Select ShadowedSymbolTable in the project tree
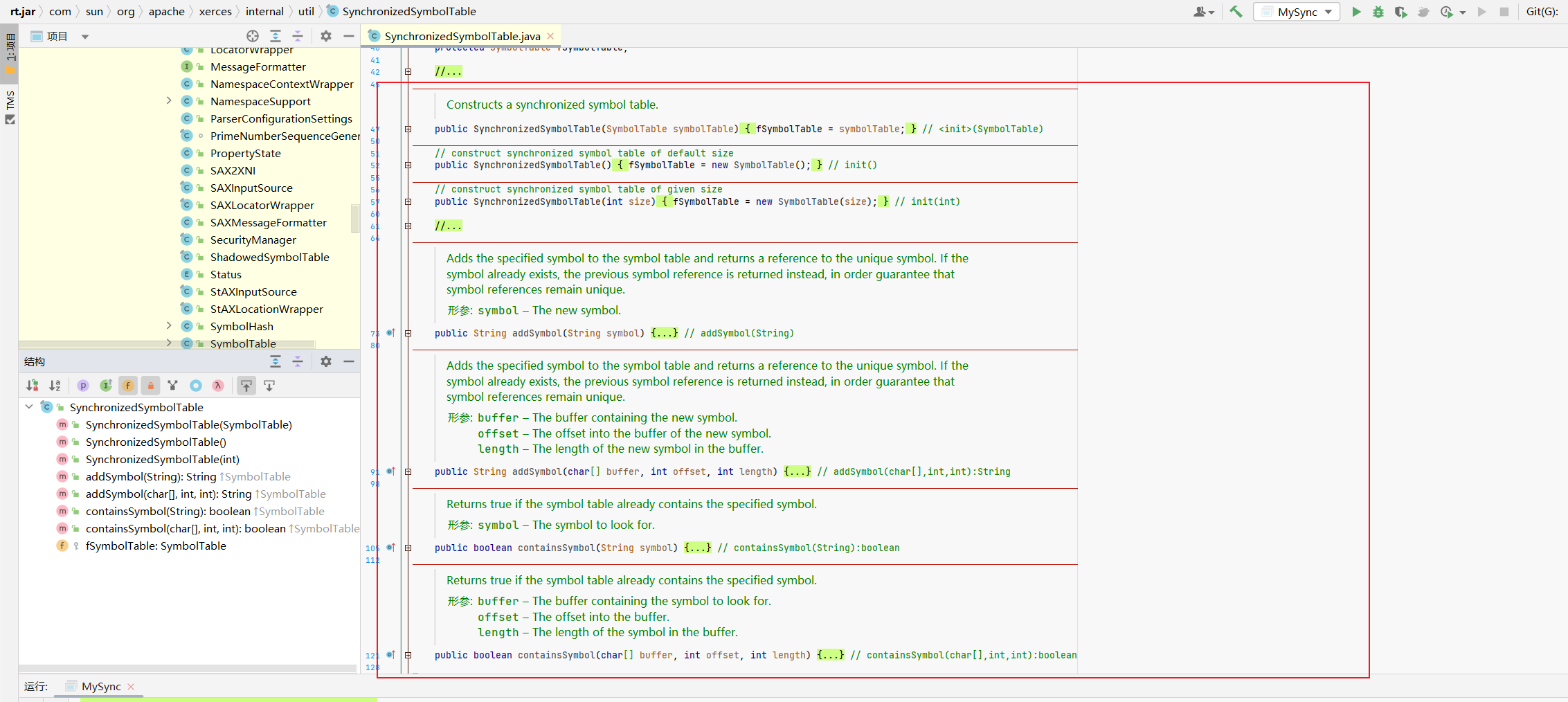 pyautogui.click(x=269, y=257)
